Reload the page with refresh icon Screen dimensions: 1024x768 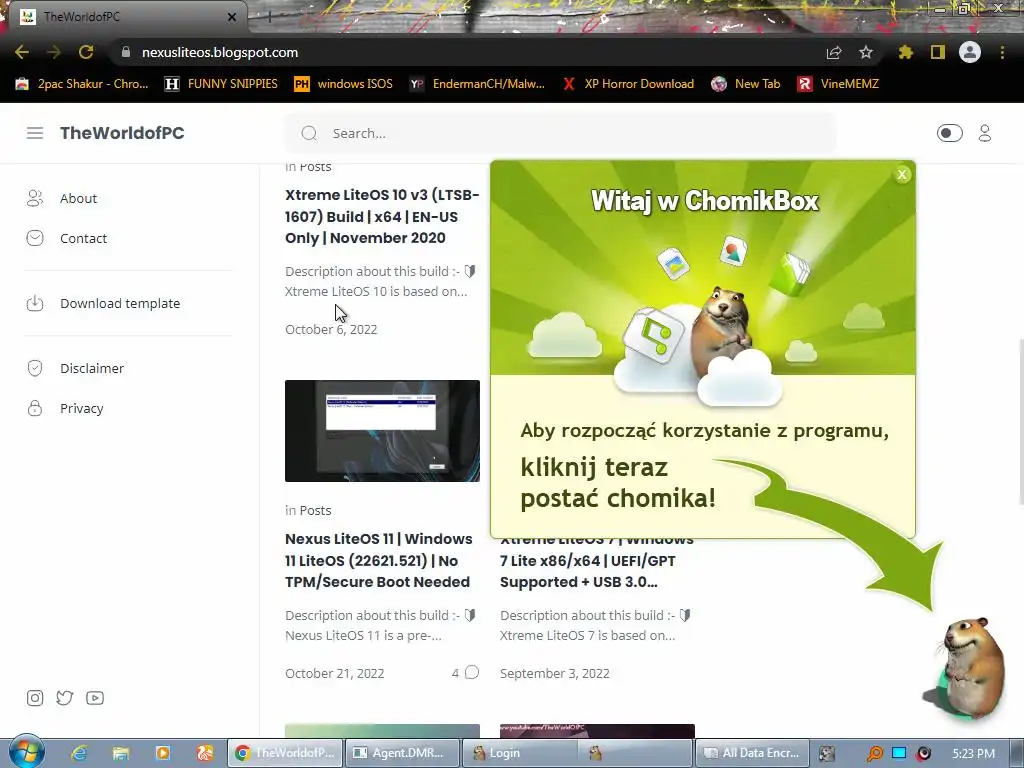86,52
